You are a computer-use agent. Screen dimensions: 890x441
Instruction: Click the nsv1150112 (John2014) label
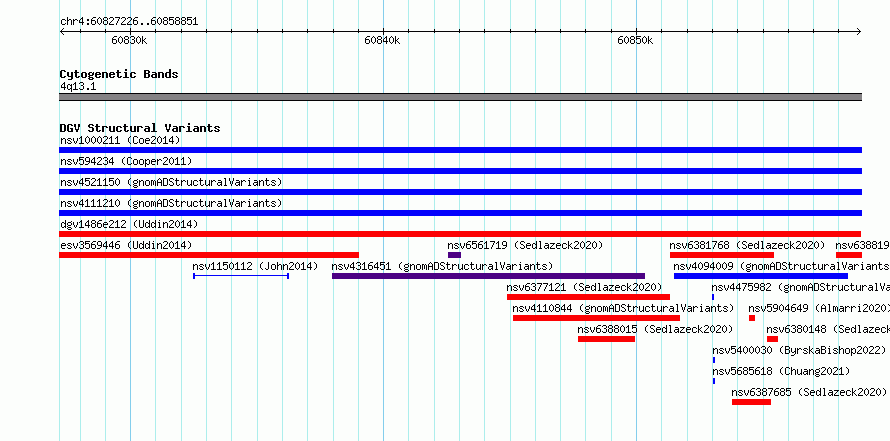pos(255,266)
